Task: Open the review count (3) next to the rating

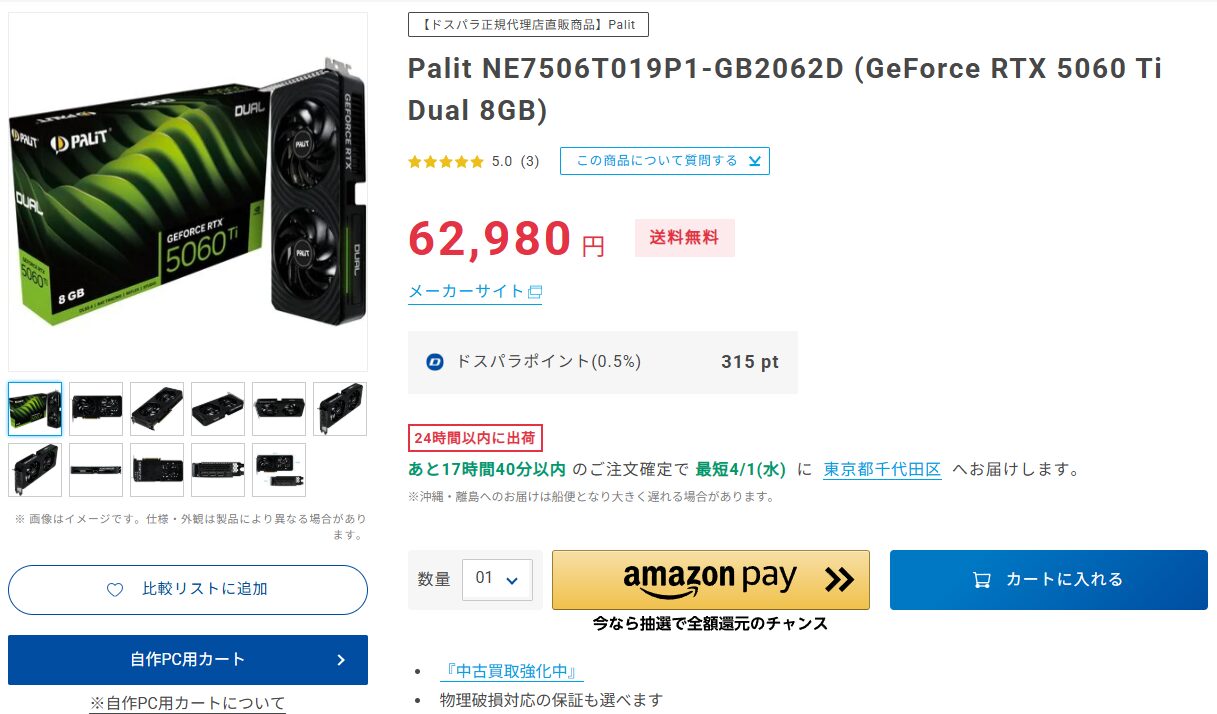Action: 530,161
